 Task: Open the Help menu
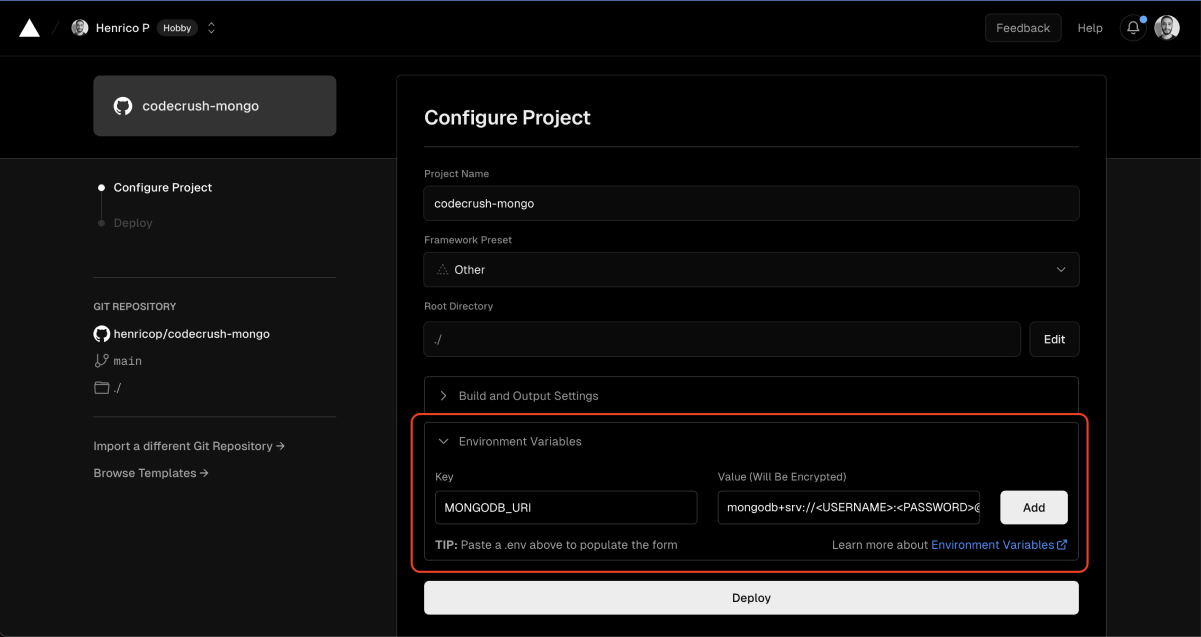(1090, 27)
